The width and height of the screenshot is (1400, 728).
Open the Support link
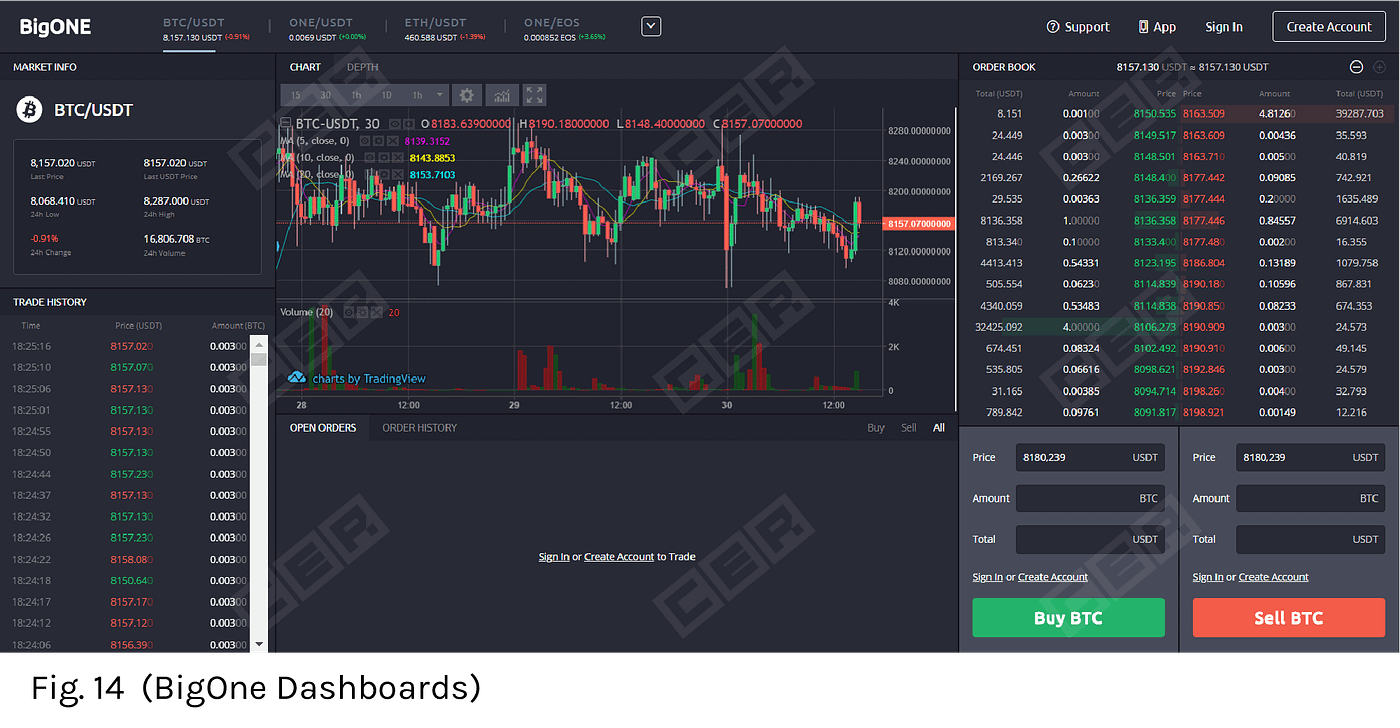click(1078, 27)
